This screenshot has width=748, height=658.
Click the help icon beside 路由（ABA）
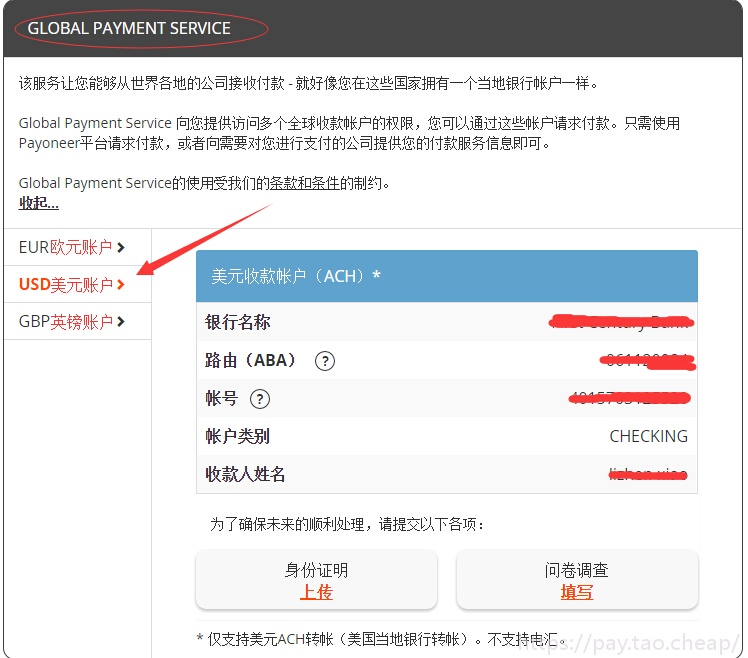[x=325, y=361]
